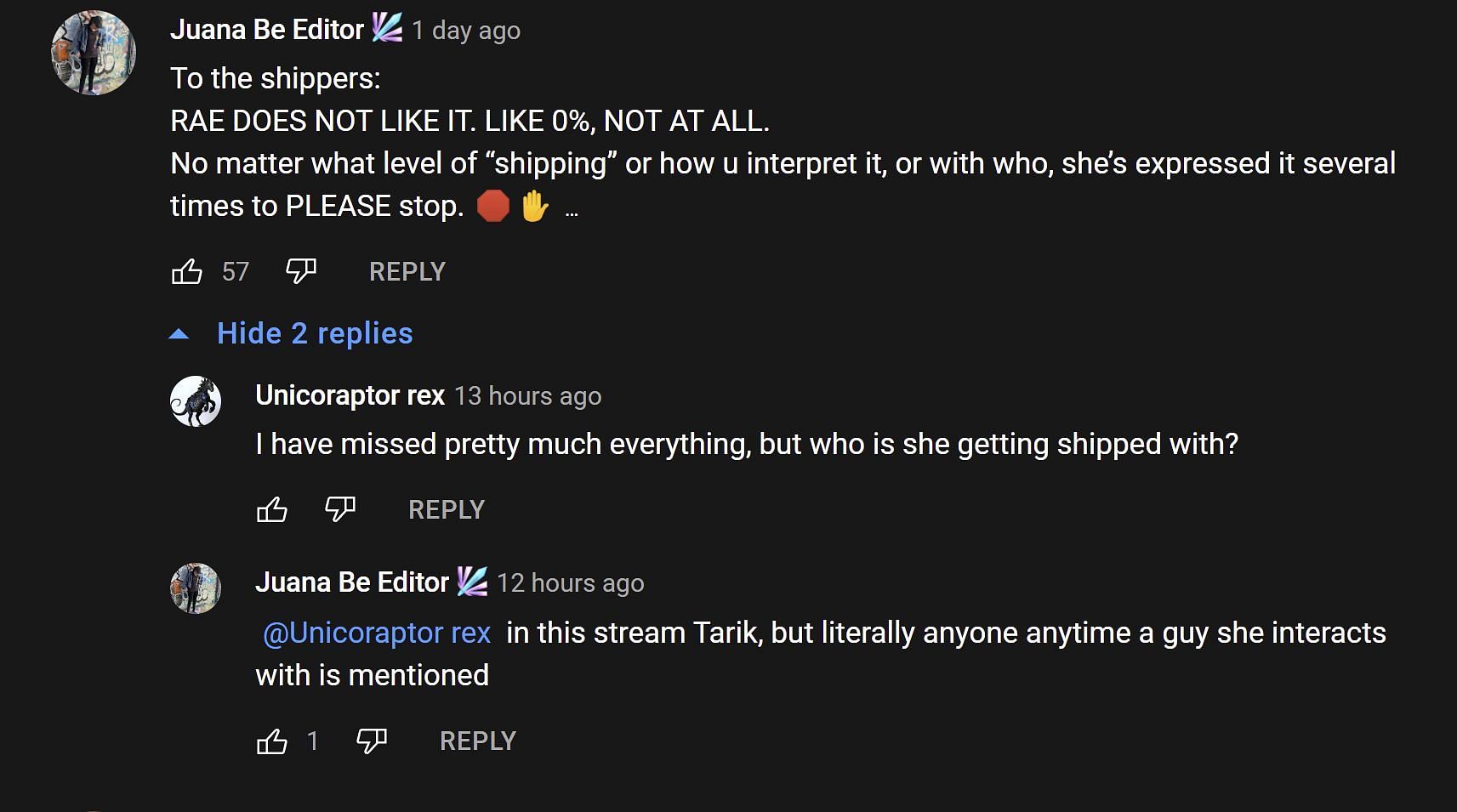Reply to Unicoraptor rex's question
1457x812 pixels.
click(x=447, y=510)
